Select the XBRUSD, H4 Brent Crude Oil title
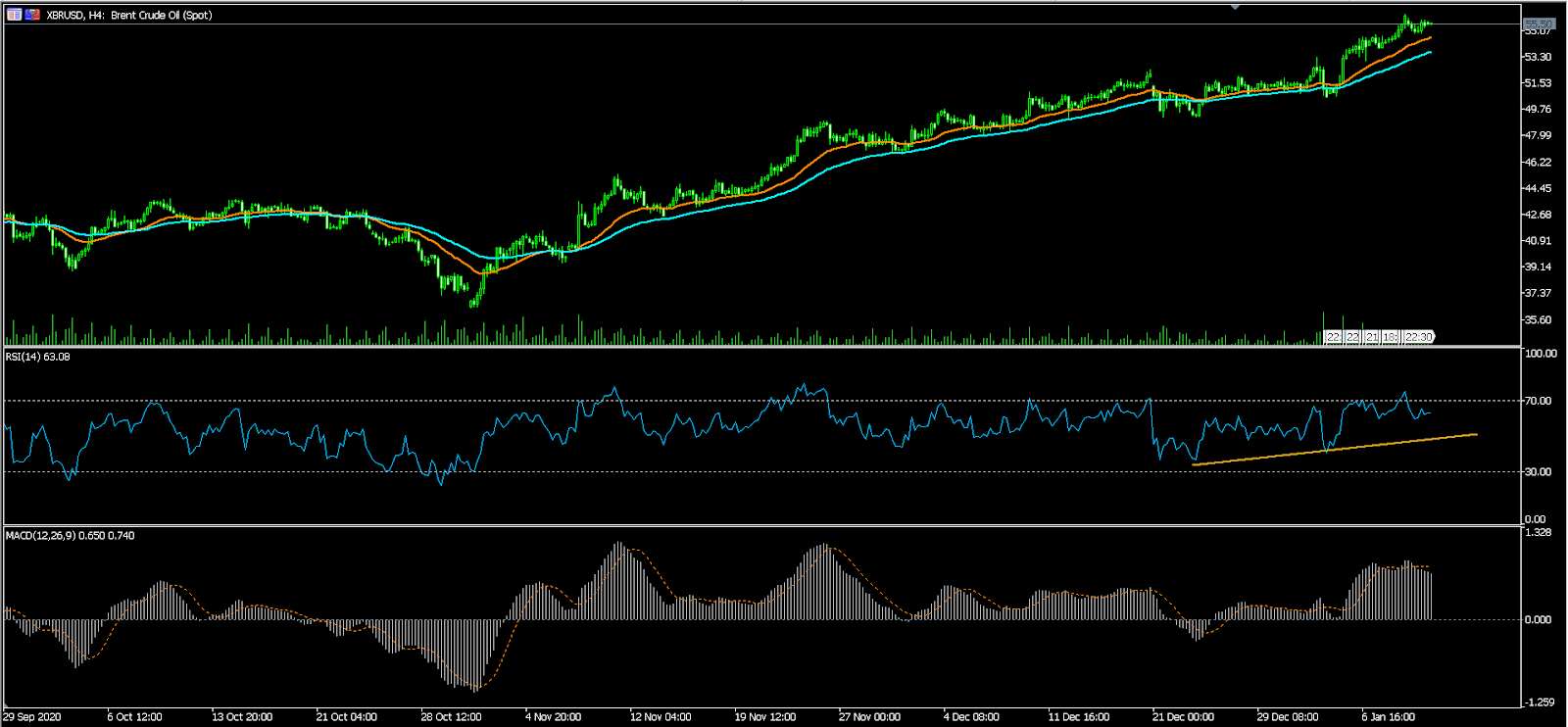1568x727 pixels. 129,15
